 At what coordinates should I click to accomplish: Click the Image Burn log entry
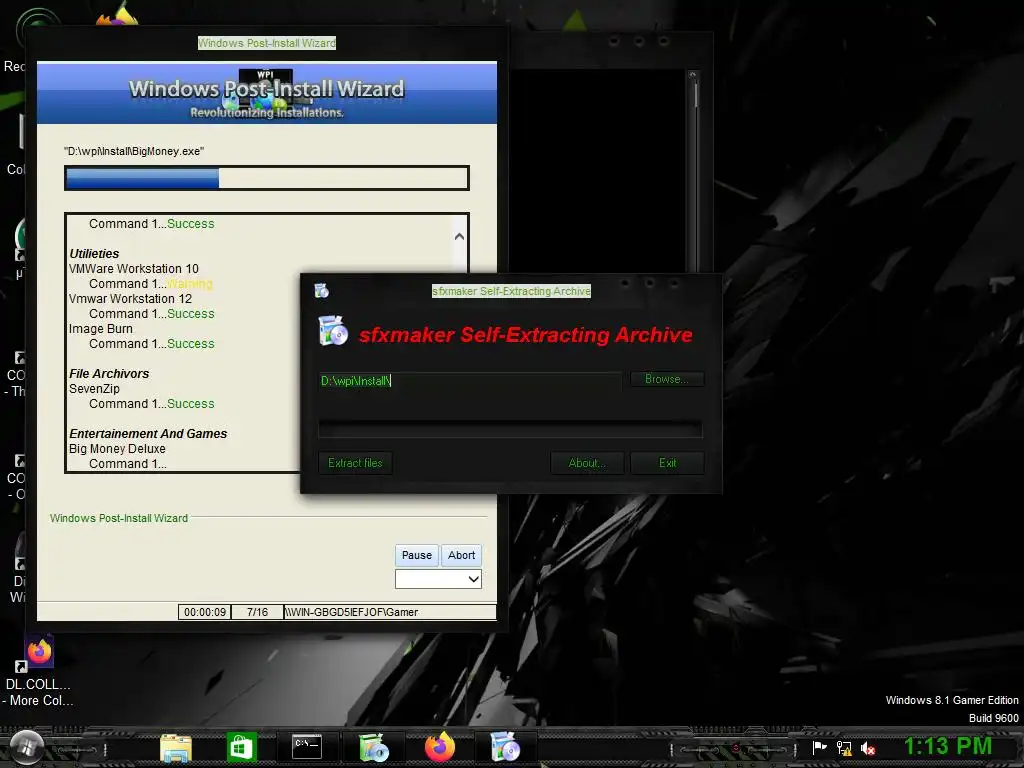(x=101, y=328)
